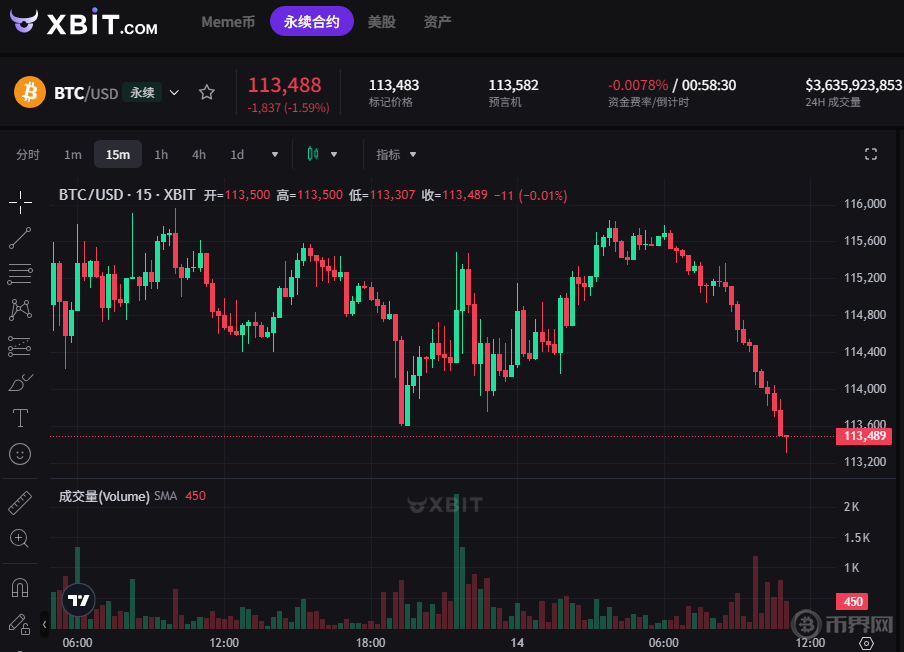
Task: Toggle BTC/USD favorite star
Action: tap(207, 93)
